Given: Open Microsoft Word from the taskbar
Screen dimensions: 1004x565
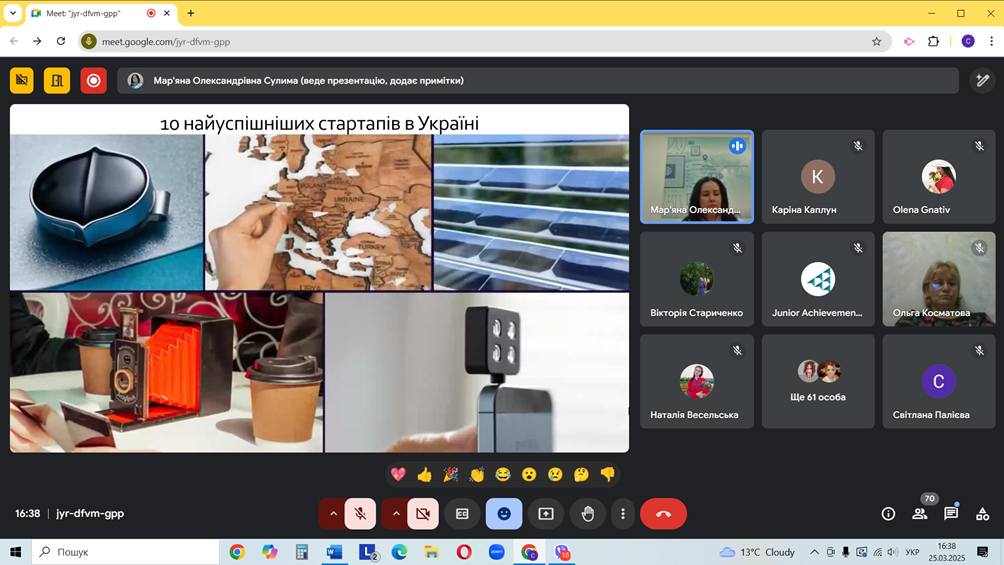Looking at the screenshot, I should 334,552.
